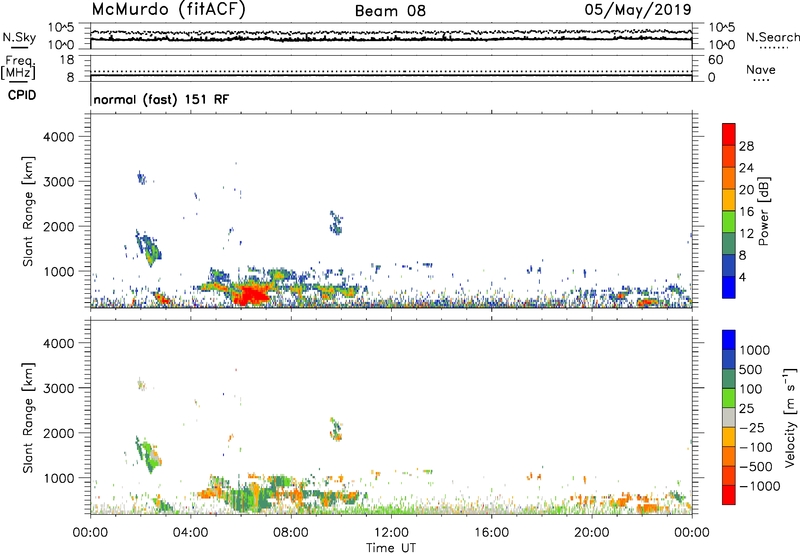This screenshot has height=554, width=800.
Task: Click the velocity echo patch near 2000 km at 10:00
Action: pos(336,430)
